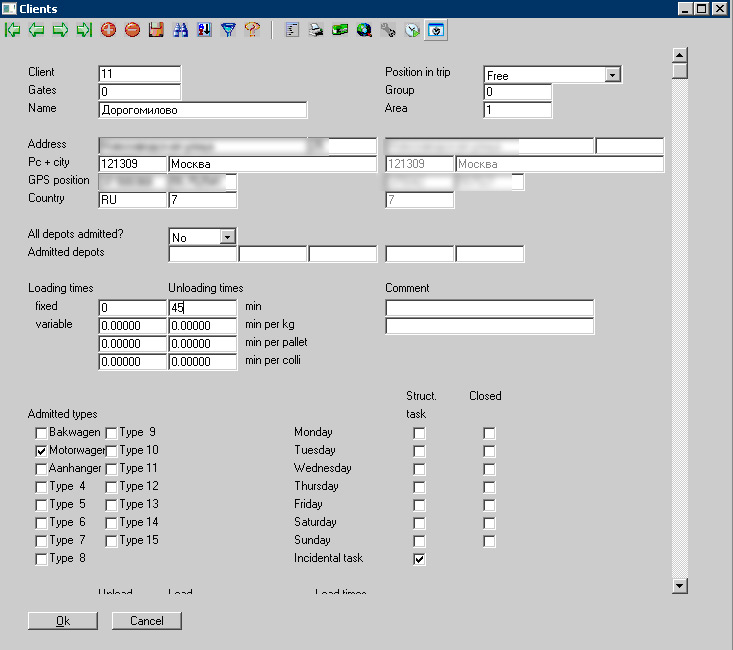Screen dimensions: 733x650
Task: Uncheck the Incidental task checkbox
Action: pos(419,559)
